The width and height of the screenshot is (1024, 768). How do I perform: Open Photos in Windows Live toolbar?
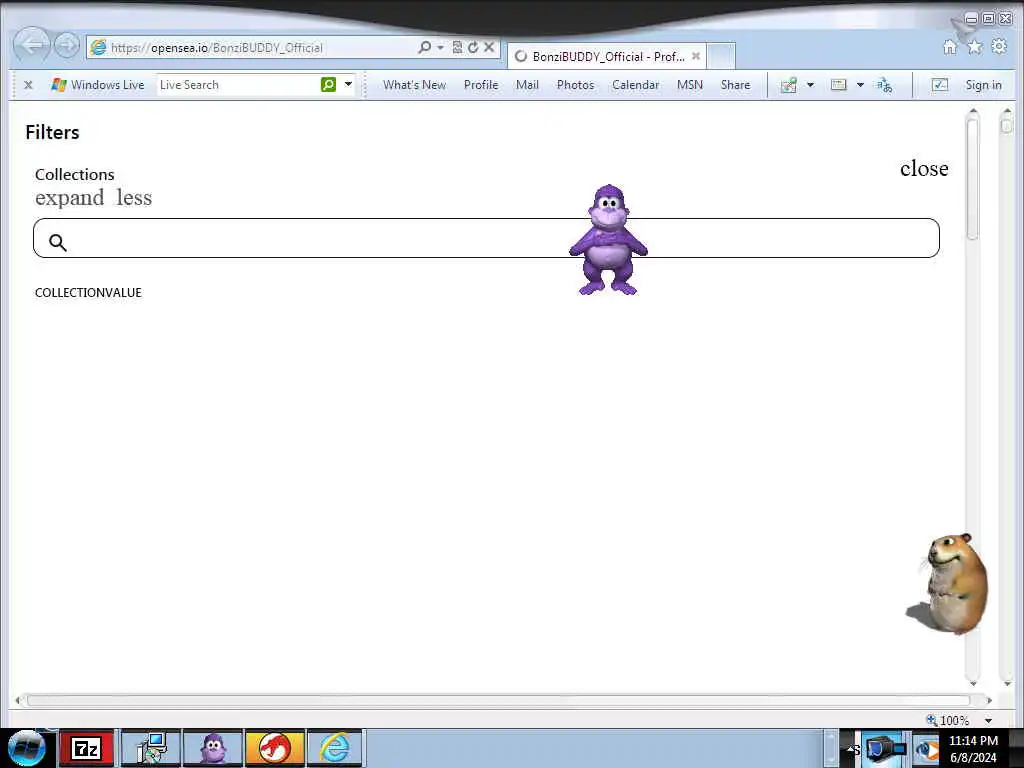click(x=575, y=85)
